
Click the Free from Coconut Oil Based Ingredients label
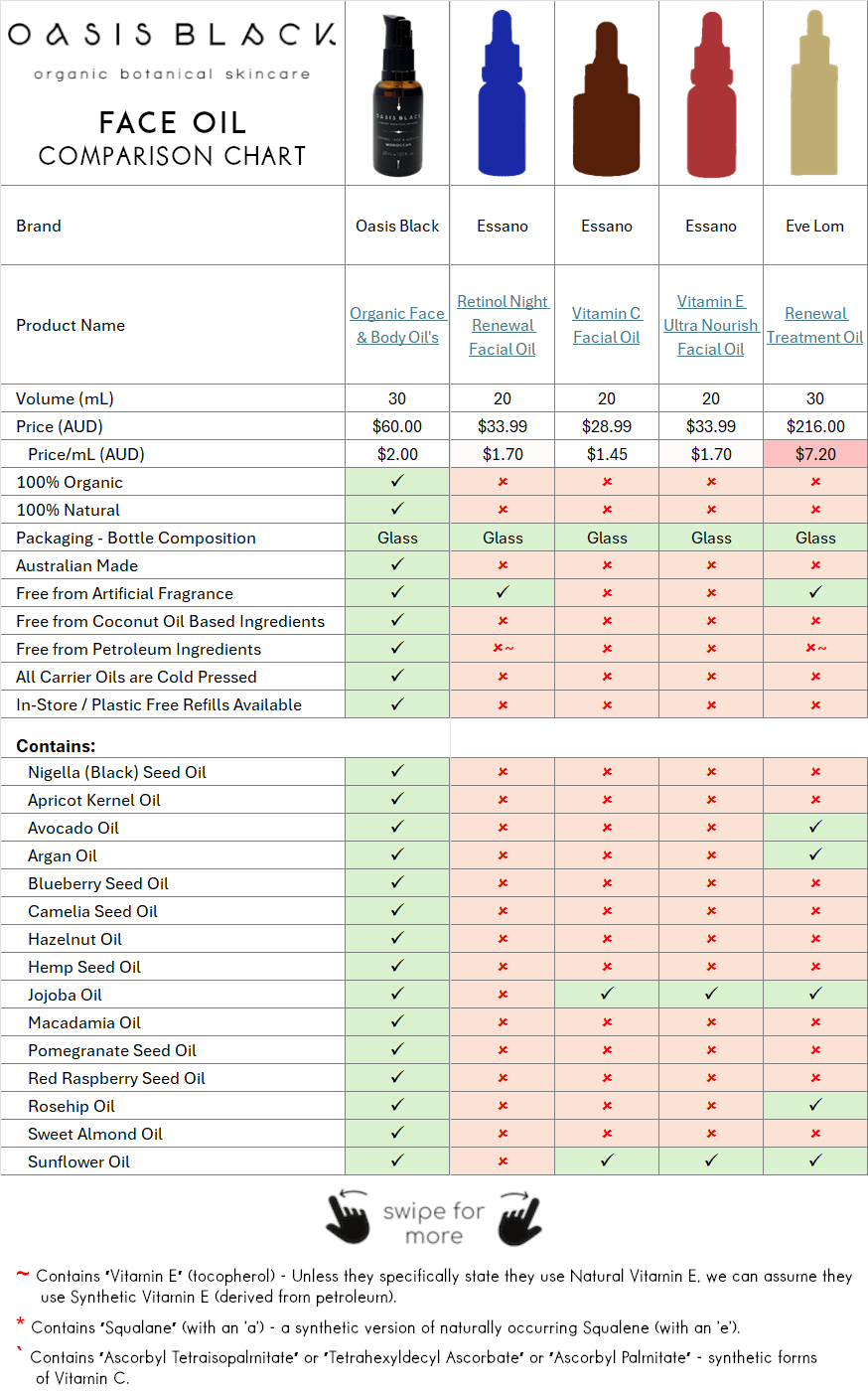[171, 621]
